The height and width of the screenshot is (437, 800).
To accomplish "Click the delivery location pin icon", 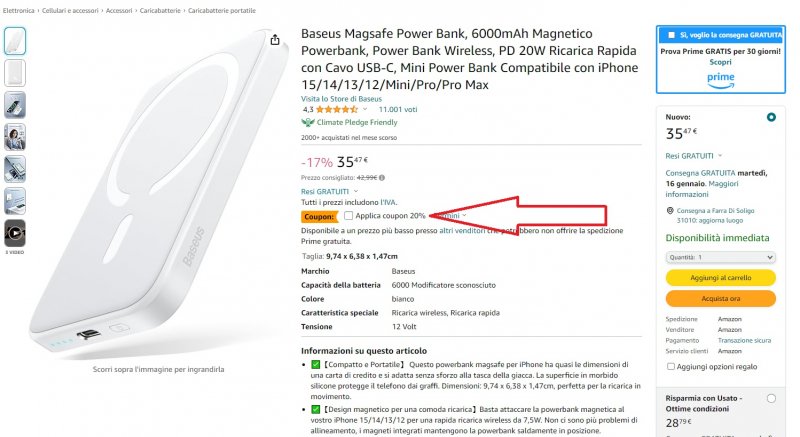I will [x=669, y=211].
